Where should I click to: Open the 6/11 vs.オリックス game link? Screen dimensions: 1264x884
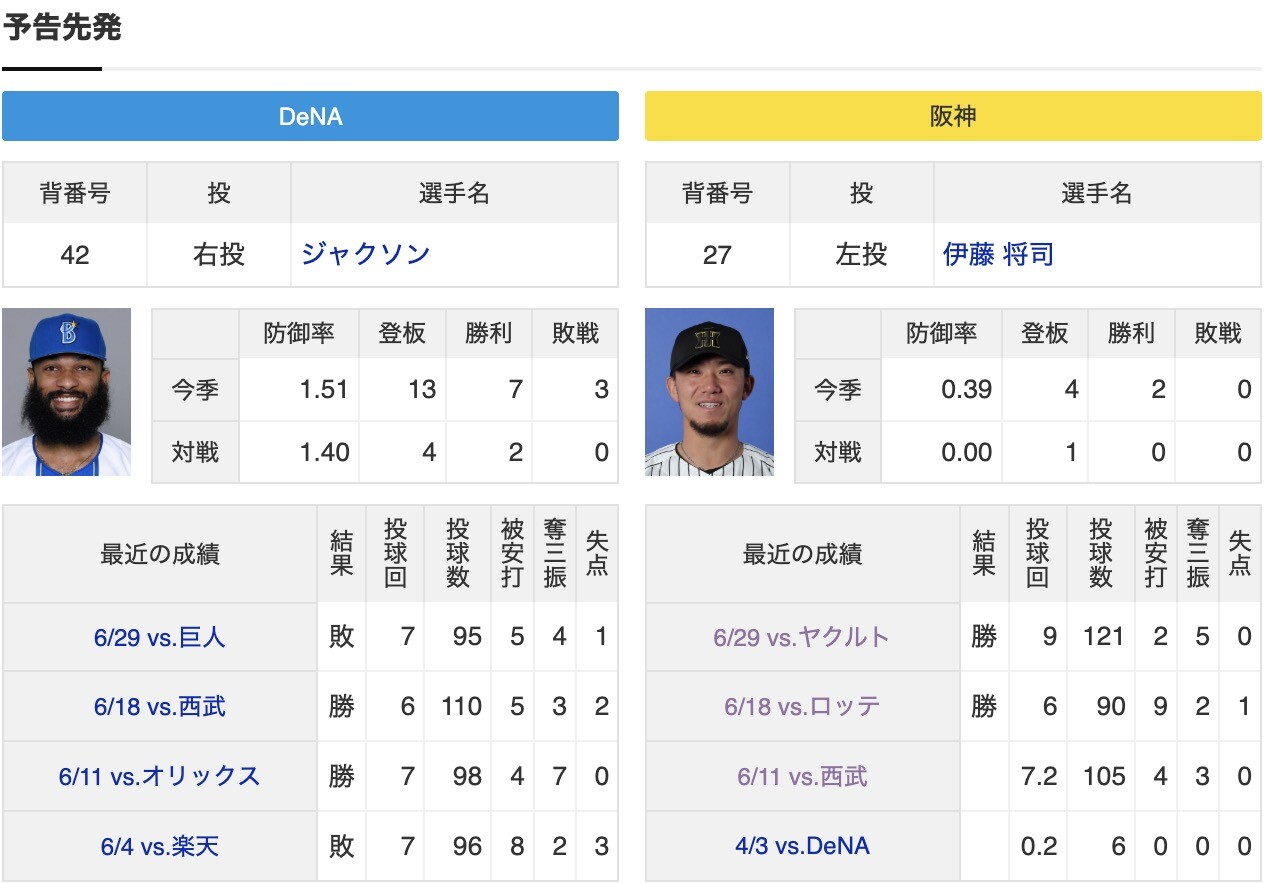pyautogui.click(x=160, y=777)
